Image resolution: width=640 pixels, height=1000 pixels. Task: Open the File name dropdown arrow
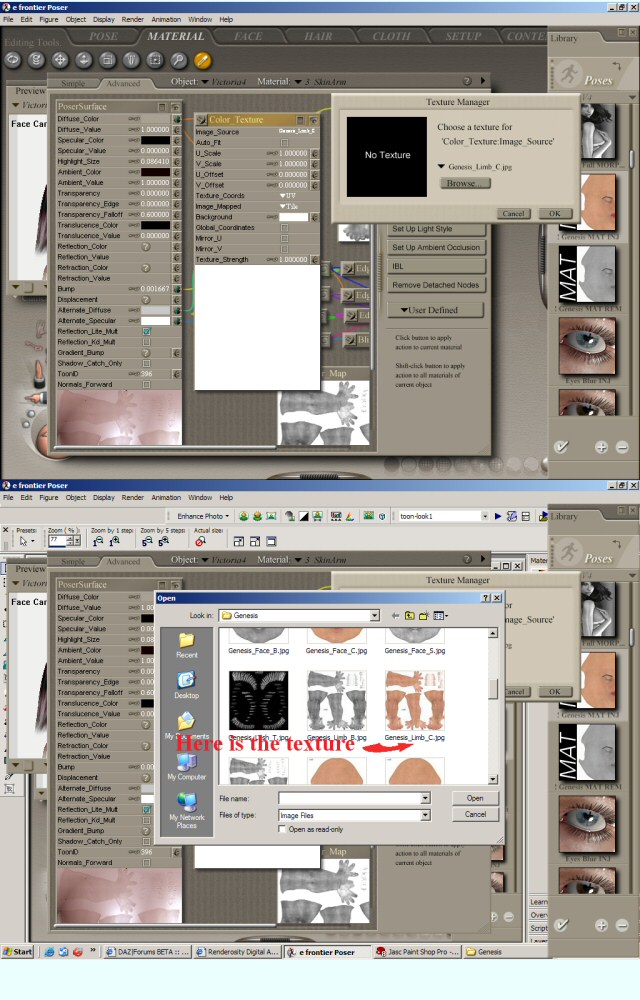[x=425, y=798]
